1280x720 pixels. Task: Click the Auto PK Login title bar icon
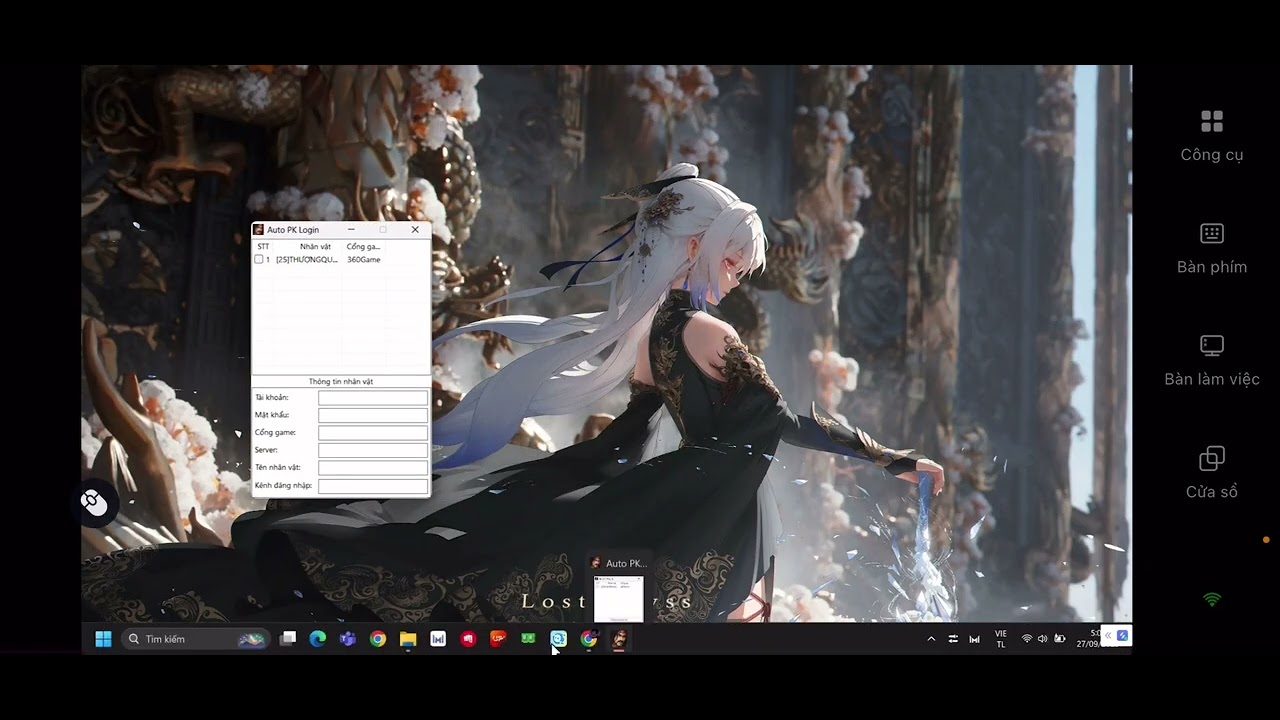(259, 230)
